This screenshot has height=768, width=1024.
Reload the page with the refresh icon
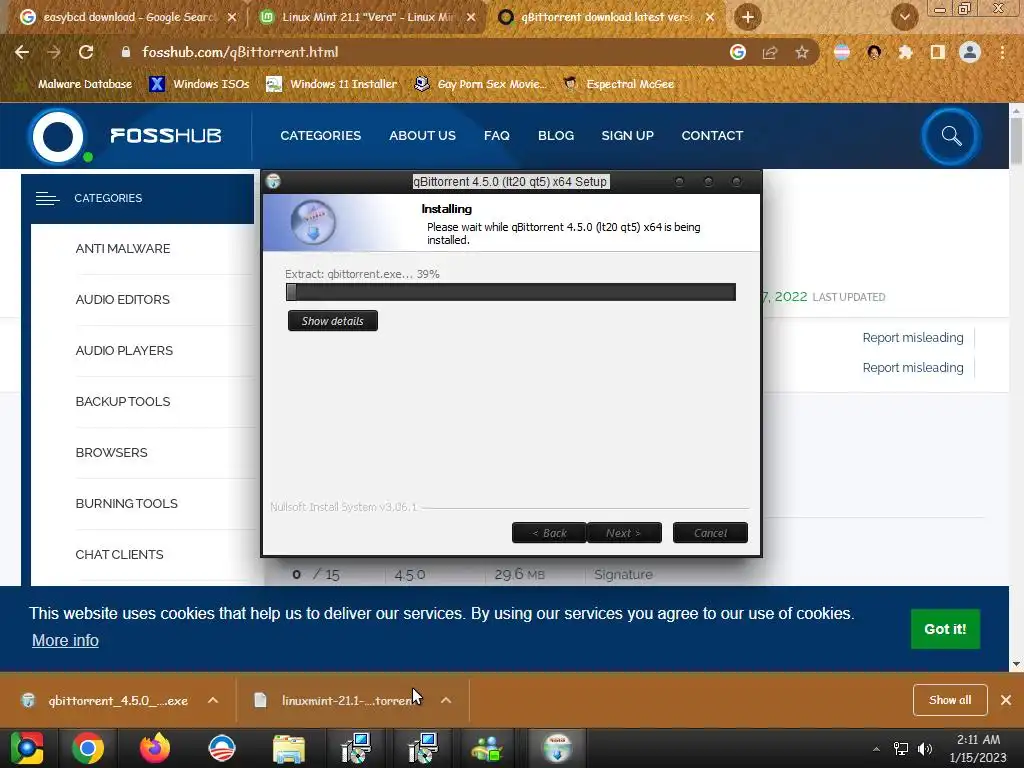(86, 52)
